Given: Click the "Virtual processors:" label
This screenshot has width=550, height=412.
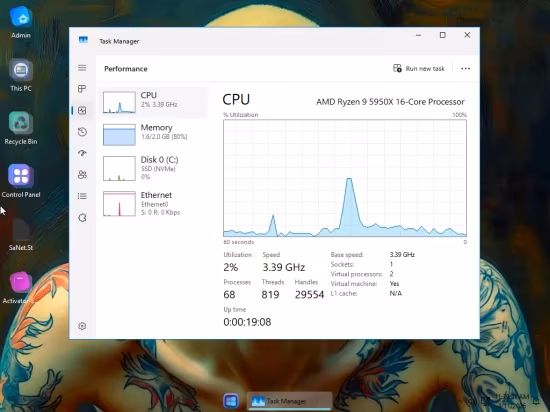Looking at the screenshot, I should click(356, 274).
